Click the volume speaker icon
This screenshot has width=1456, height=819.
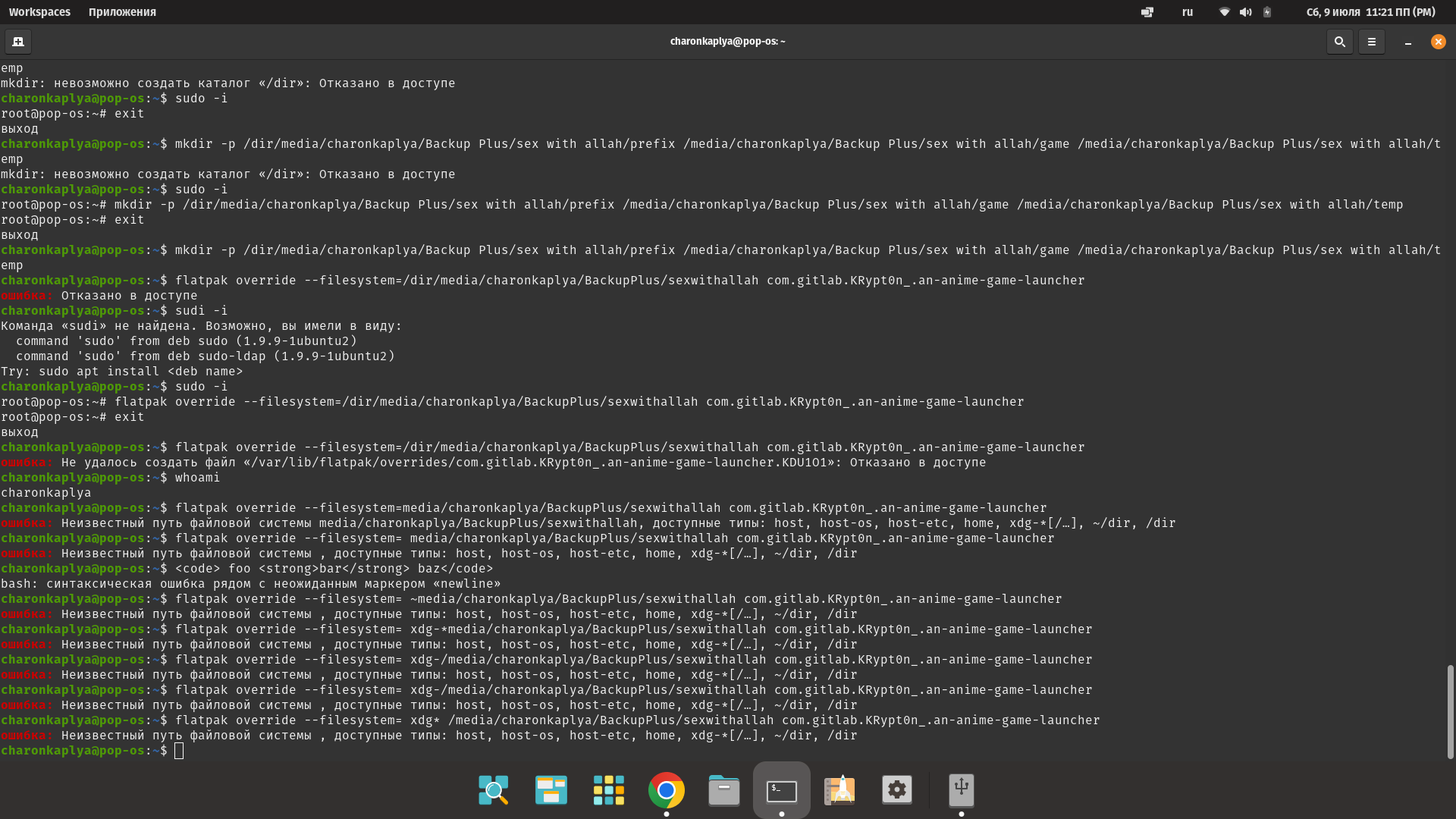click(1245, 12)
